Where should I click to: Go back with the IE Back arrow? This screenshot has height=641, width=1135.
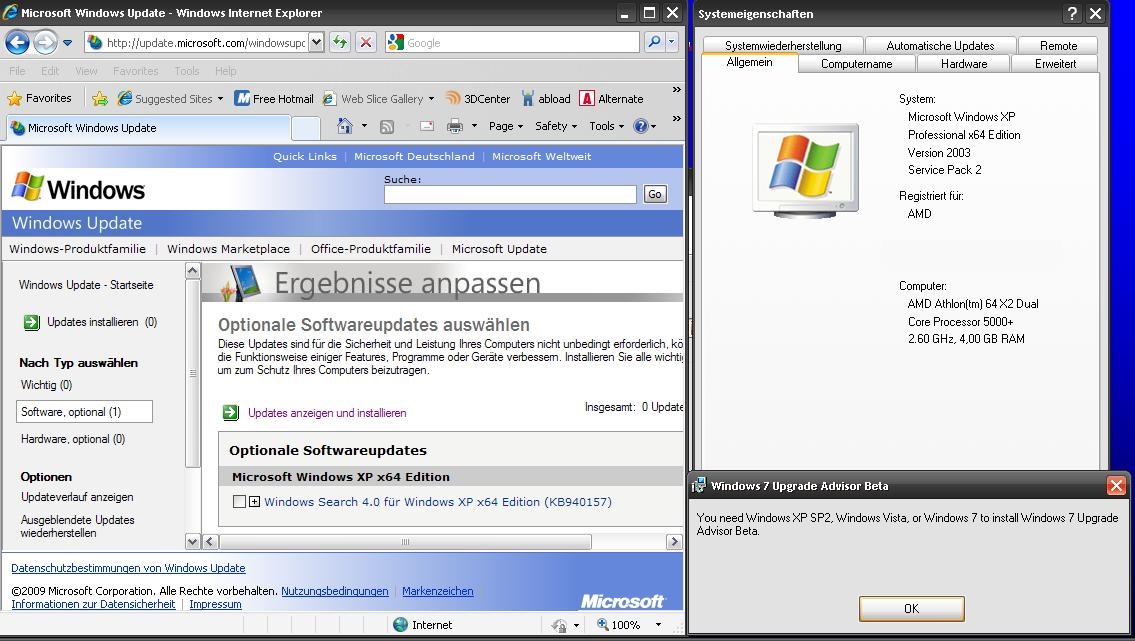[17, 43]
